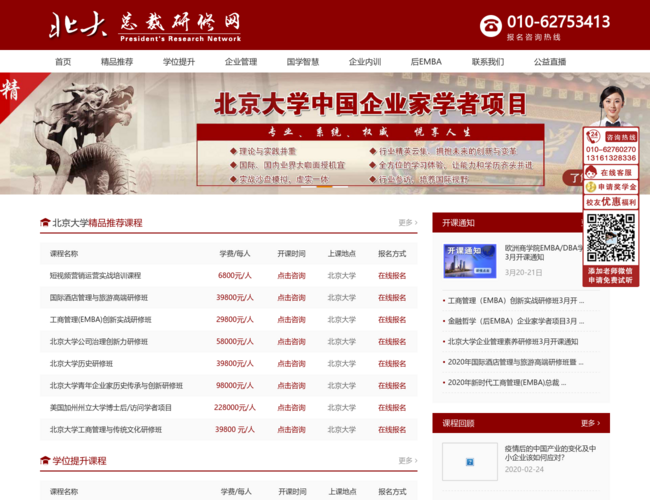The image size is (650, 500).
Task: Click the telephone hotline icon in header
Action: 490,26
